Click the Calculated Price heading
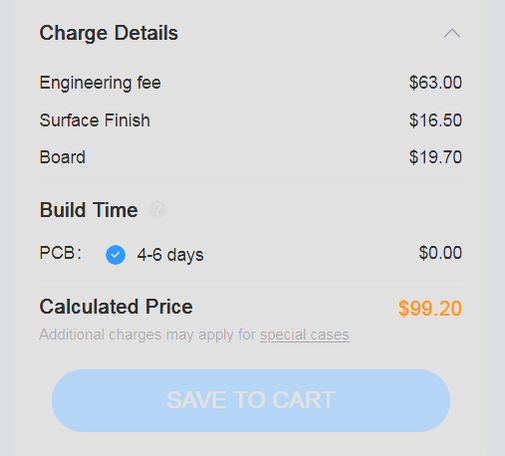This screenshot has height=456, width=505. [116, 307]
